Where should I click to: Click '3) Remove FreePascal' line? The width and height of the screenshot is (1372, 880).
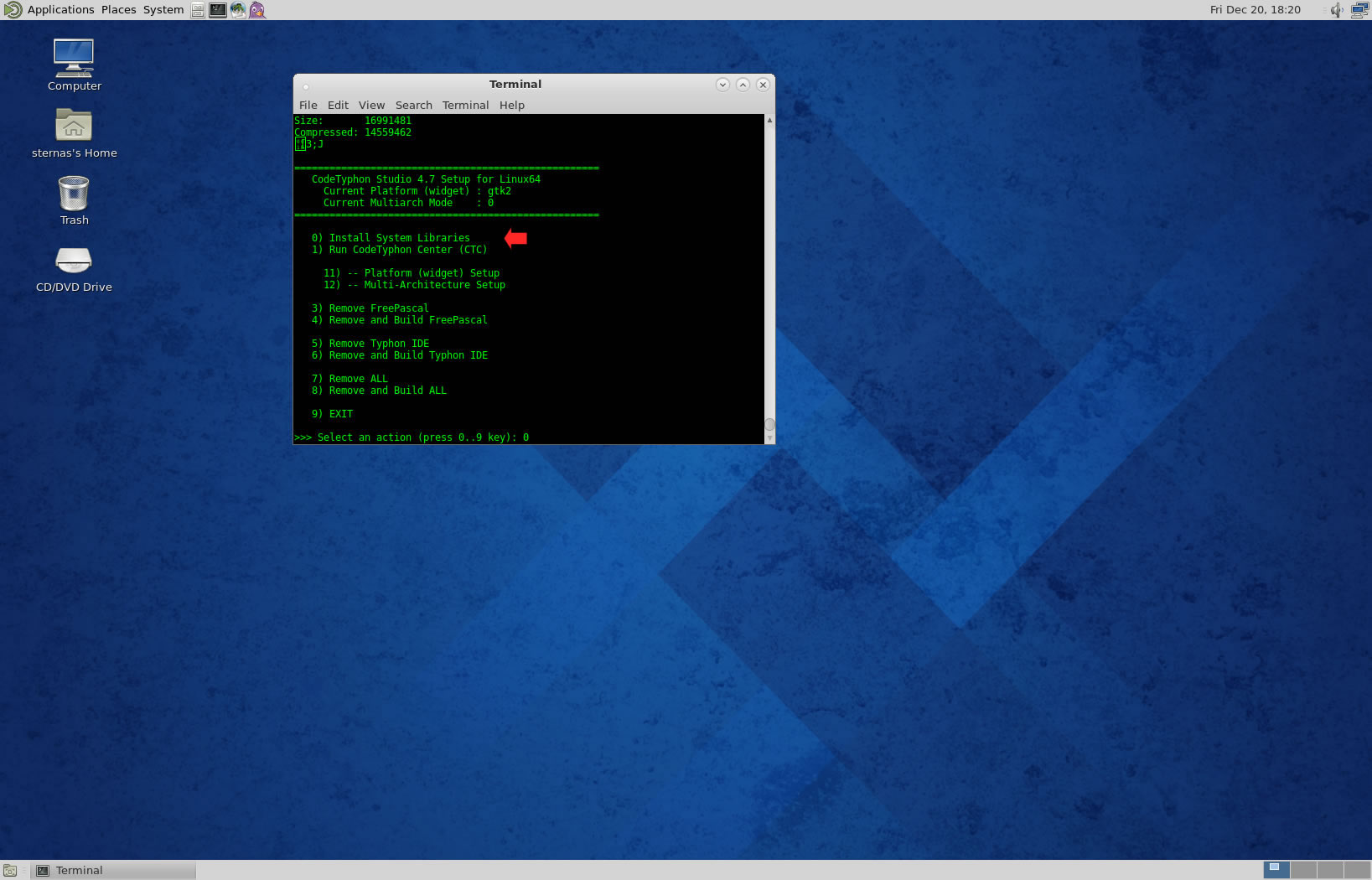pos(370,308)
